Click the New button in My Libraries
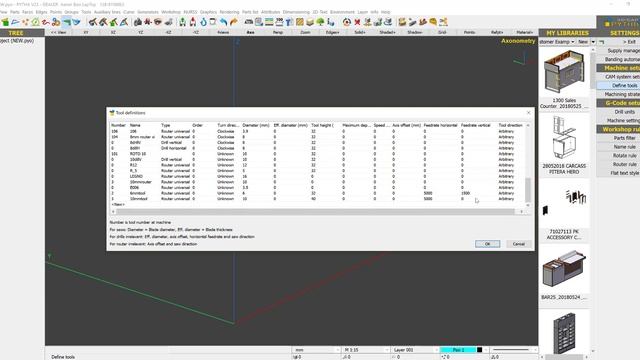The image size is (640, 360). pos(583,42)
